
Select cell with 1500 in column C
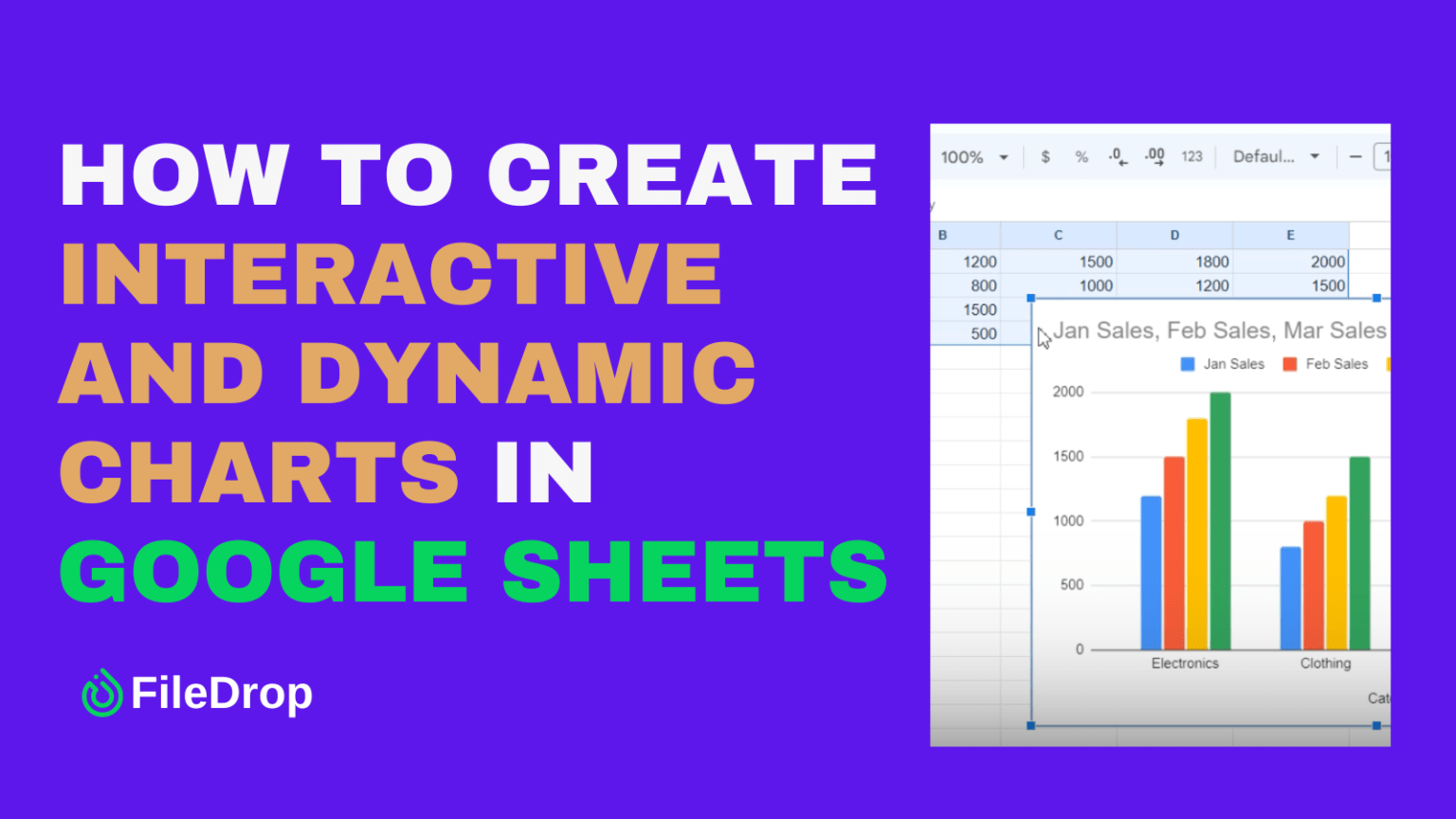[1059, 262]
